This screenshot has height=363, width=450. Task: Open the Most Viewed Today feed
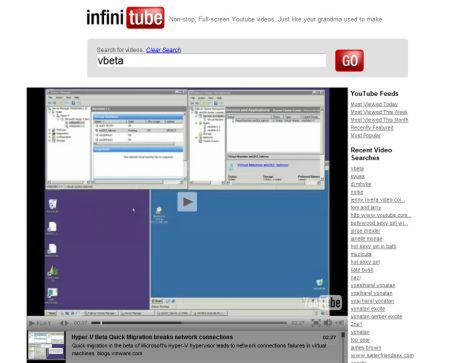coord(374,104)
